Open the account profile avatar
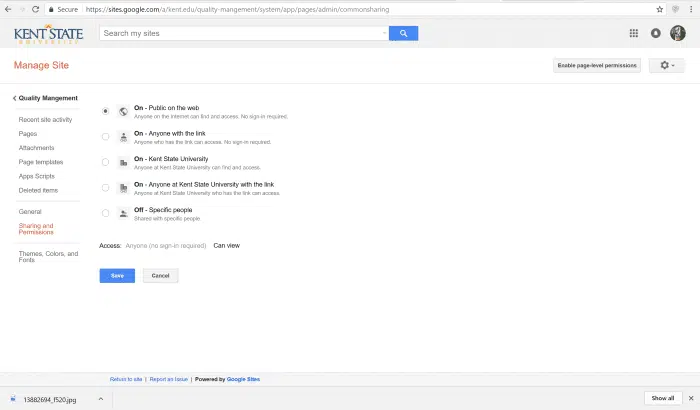Viewport: 700px width, 410px height. pyautogui.click(x=678, y=33)
